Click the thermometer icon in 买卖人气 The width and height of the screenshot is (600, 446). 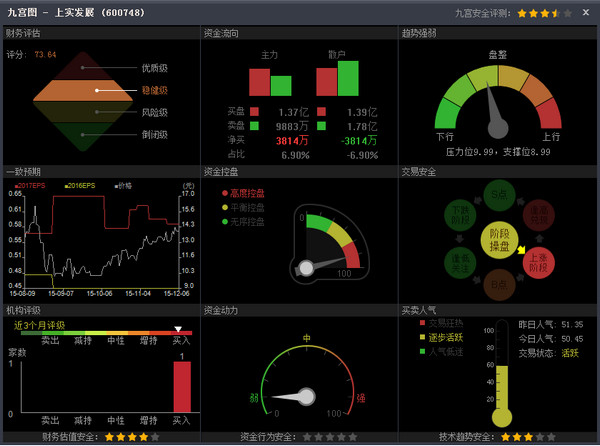(x=502, y=375)
